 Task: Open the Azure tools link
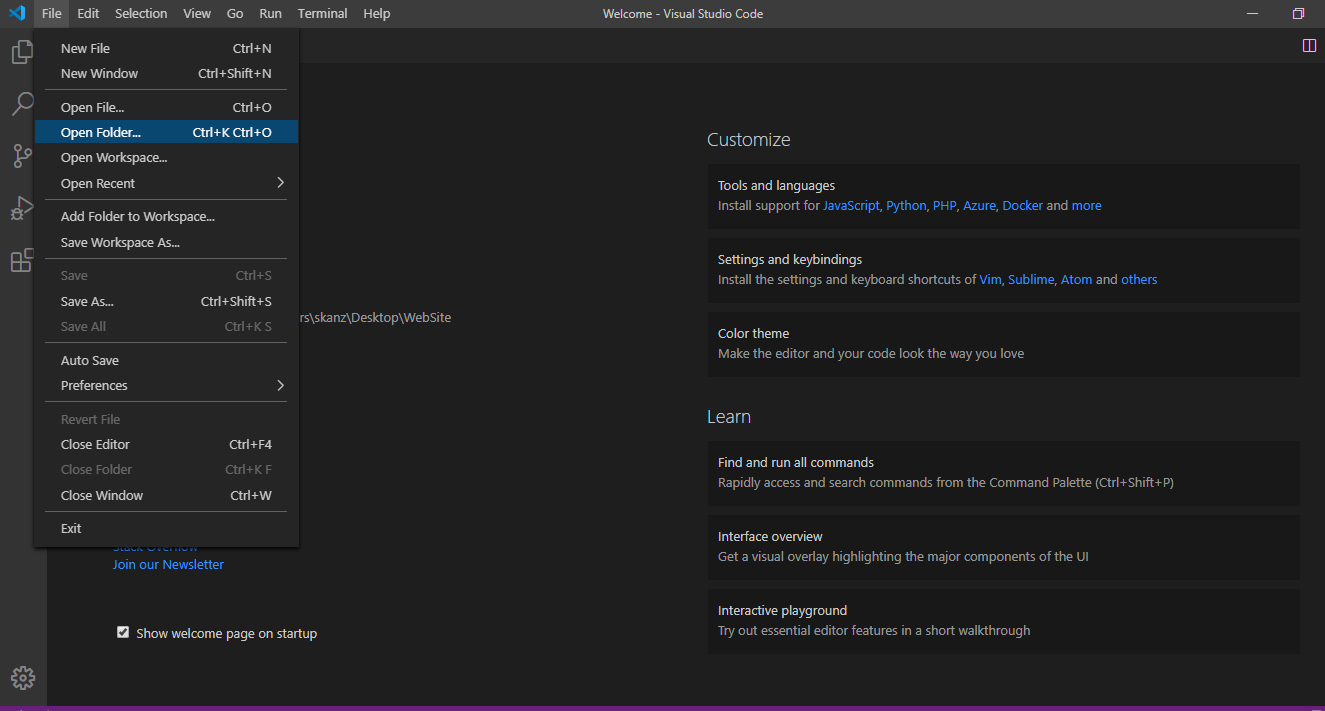click(x=979, y=205)
